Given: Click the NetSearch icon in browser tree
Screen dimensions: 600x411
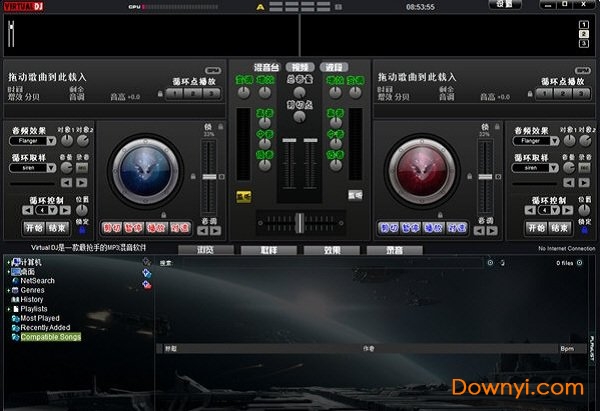Looking at the screenshot, I should [x=15, y=281].
